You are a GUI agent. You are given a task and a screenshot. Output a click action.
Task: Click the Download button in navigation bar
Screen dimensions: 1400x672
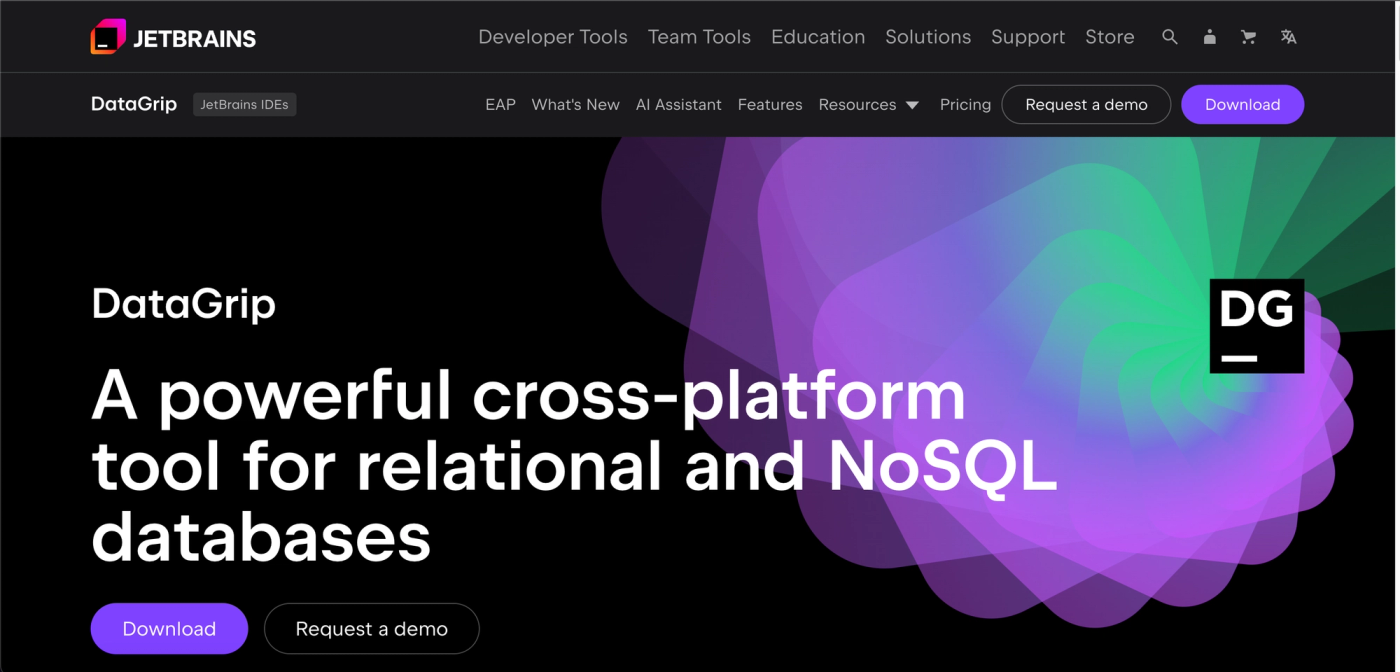pyautogui.click(x=1242, y=104)
